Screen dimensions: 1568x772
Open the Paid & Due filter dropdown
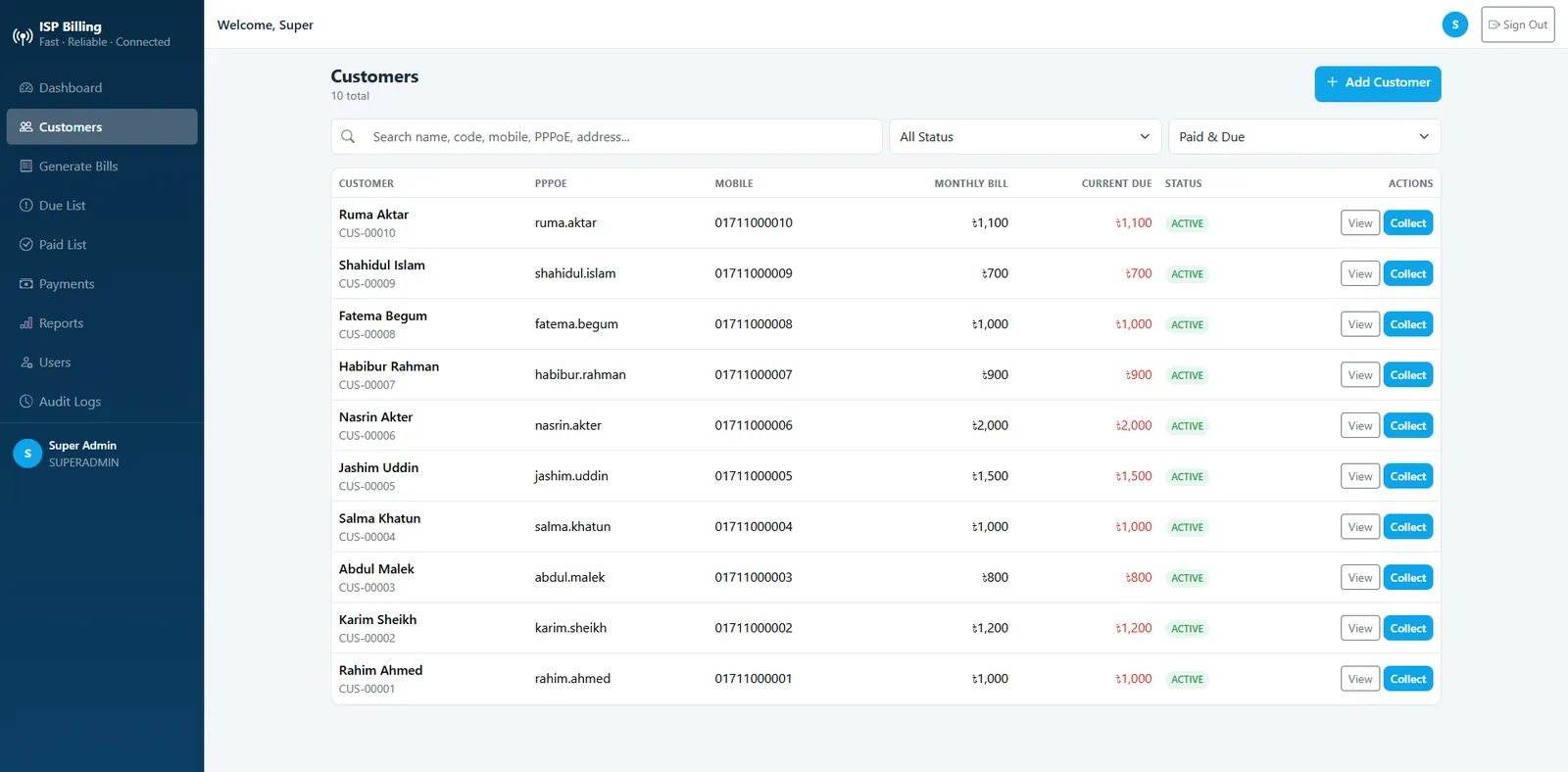[x=1304, y=137]
